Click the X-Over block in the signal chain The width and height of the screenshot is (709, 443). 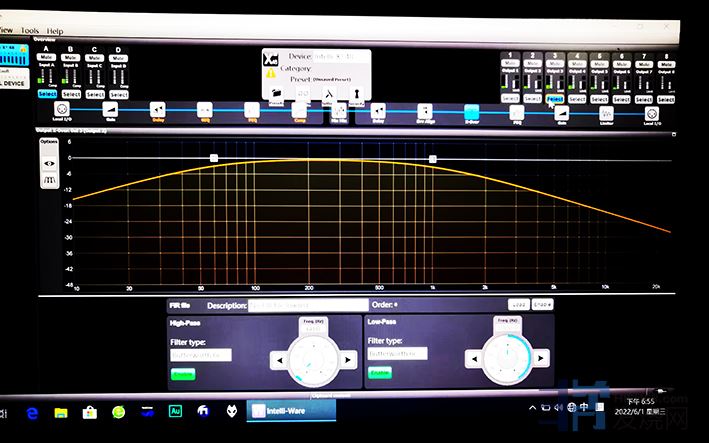(472, 113)
